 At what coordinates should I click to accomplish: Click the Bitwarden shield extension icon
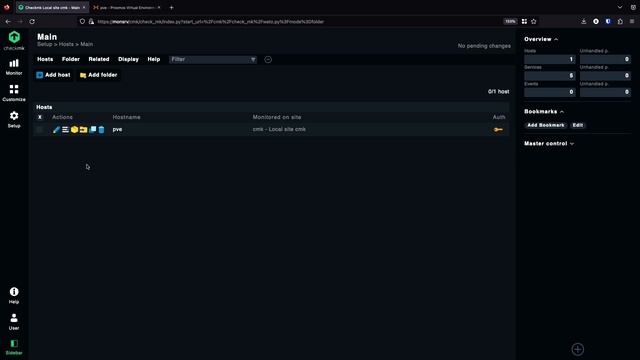click(608, 22)
